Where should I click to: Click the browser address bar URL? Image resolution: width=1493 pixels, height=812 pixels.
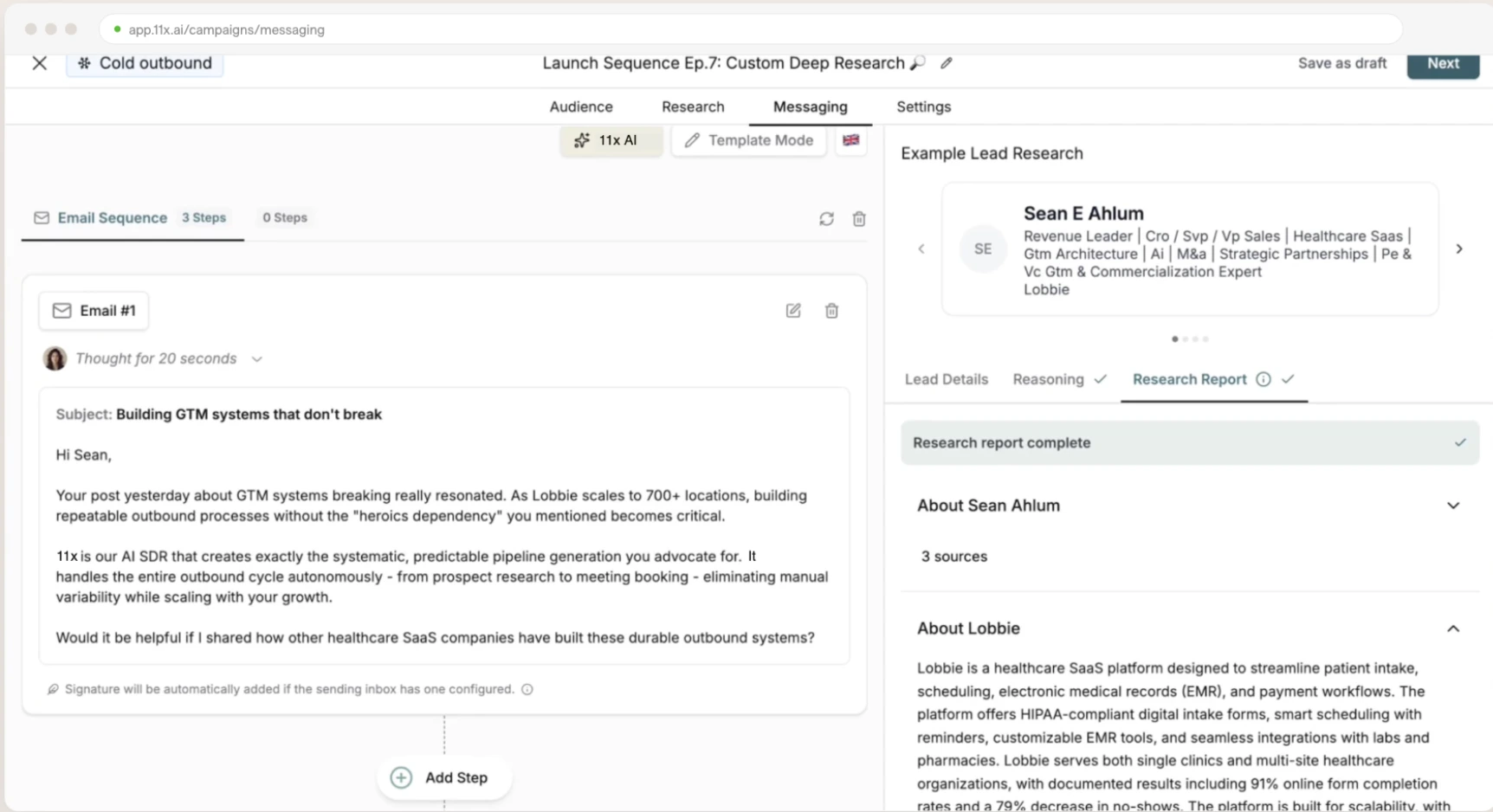tap(227, 29)
